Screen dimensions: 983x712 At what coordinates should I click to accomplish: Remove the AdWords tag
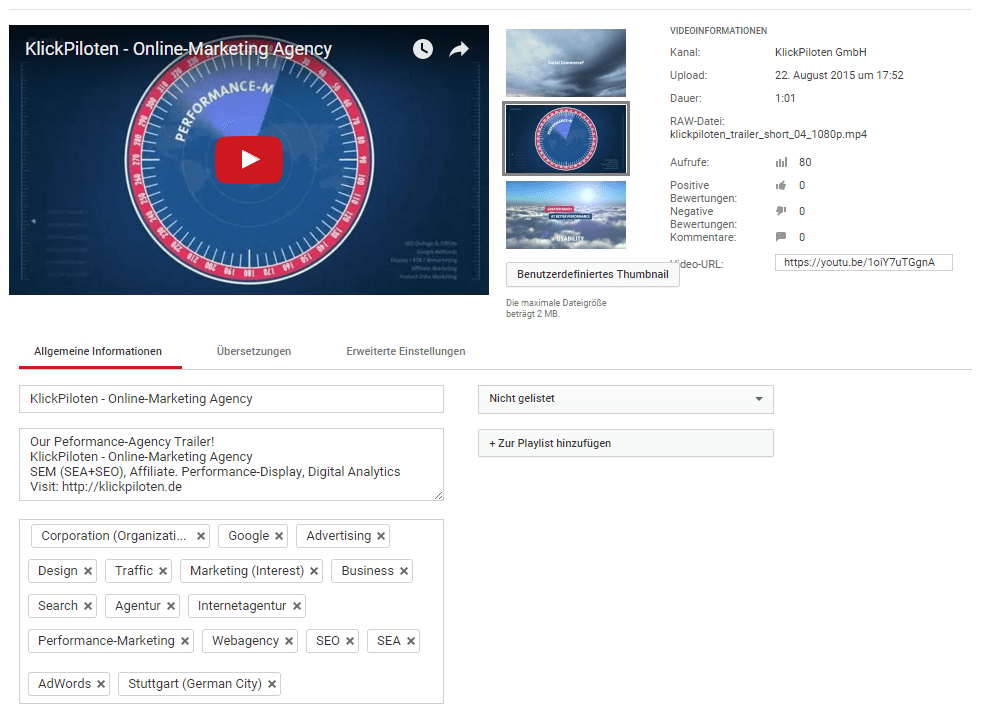pos(100,684)
